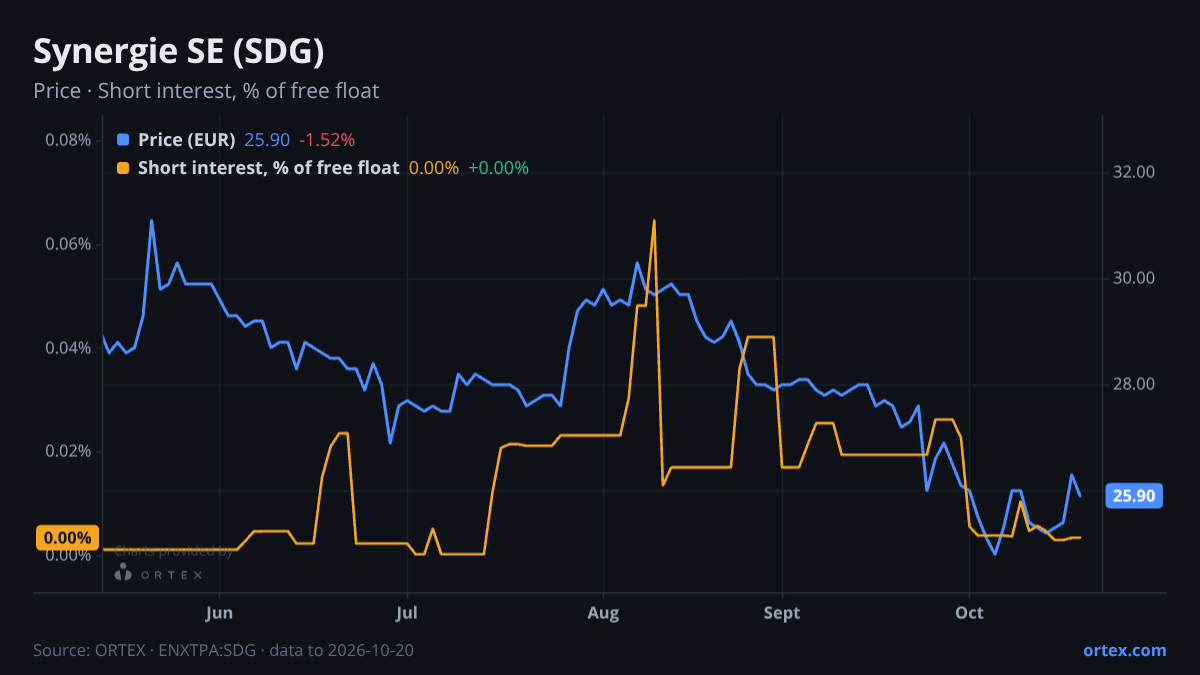Click the 30.00 right axis label

(x=1134, y=278)
